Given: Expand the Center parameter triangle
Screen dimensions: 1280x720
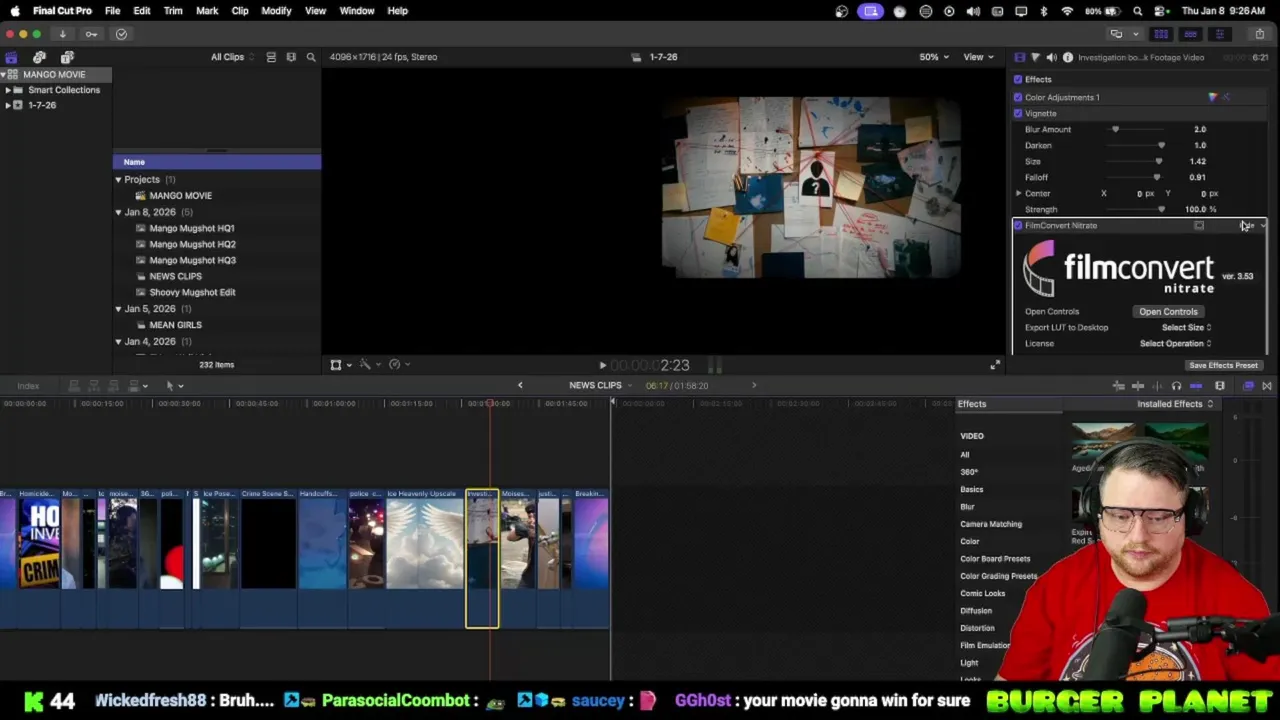Looking at the screenshot, I should (x=1018, y=193).
